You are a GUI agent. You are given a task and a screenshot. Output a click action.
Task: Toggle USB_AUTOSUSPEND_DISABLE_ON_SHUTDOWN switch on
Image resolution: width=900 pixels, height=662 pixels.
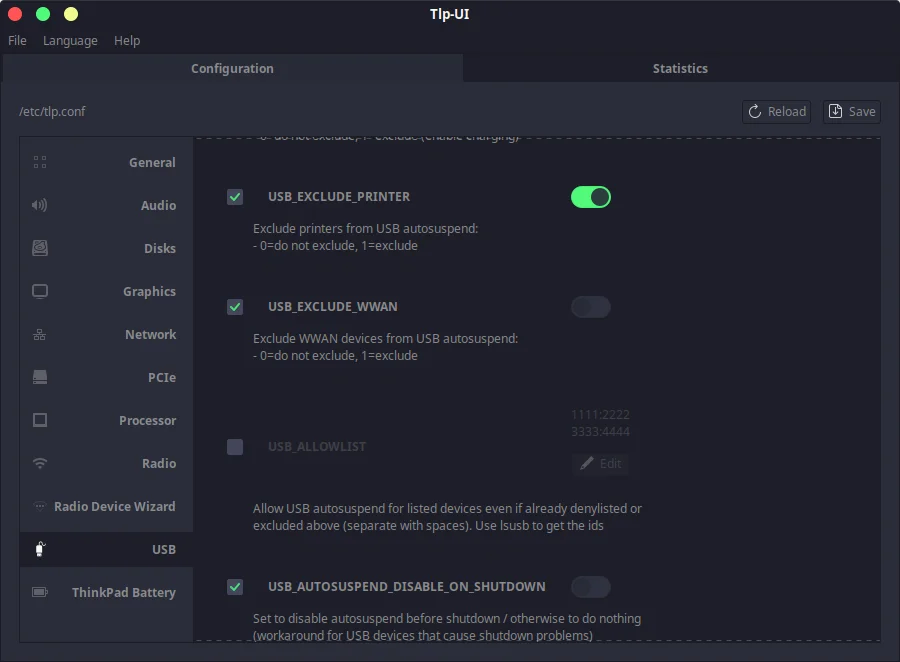[590, 587]
